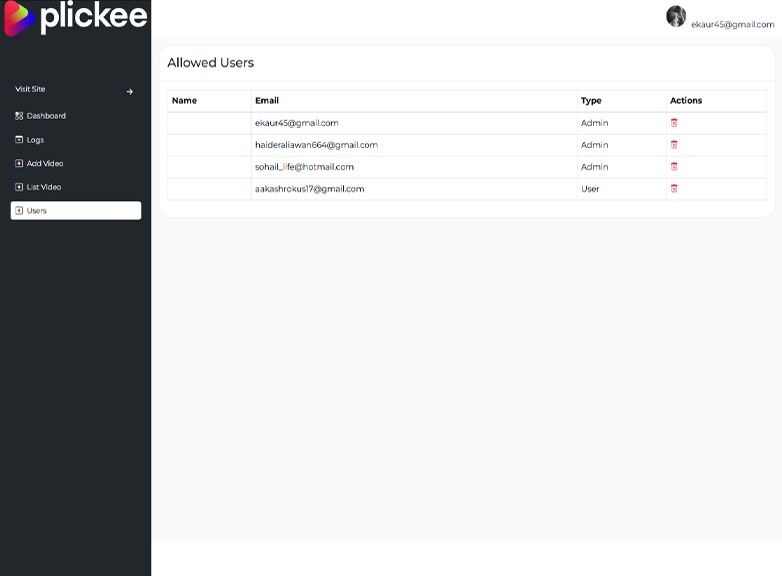
Task: Click the Logs sidebar icon
Action: (x=19, y=140)
